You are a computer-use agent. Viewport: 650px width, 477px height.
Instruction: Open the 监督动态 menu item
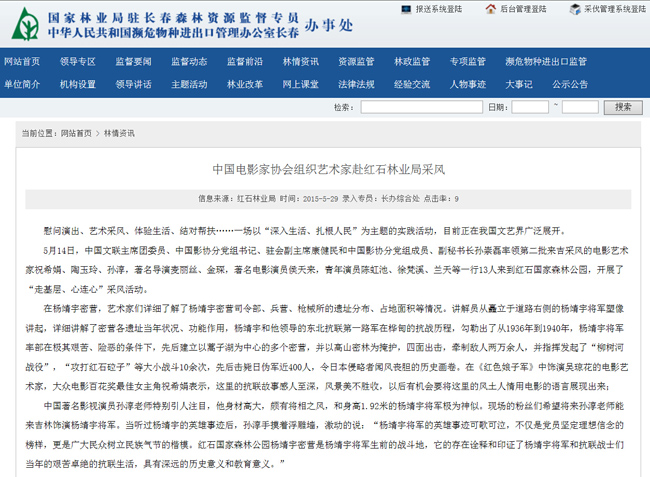(189, 62)
